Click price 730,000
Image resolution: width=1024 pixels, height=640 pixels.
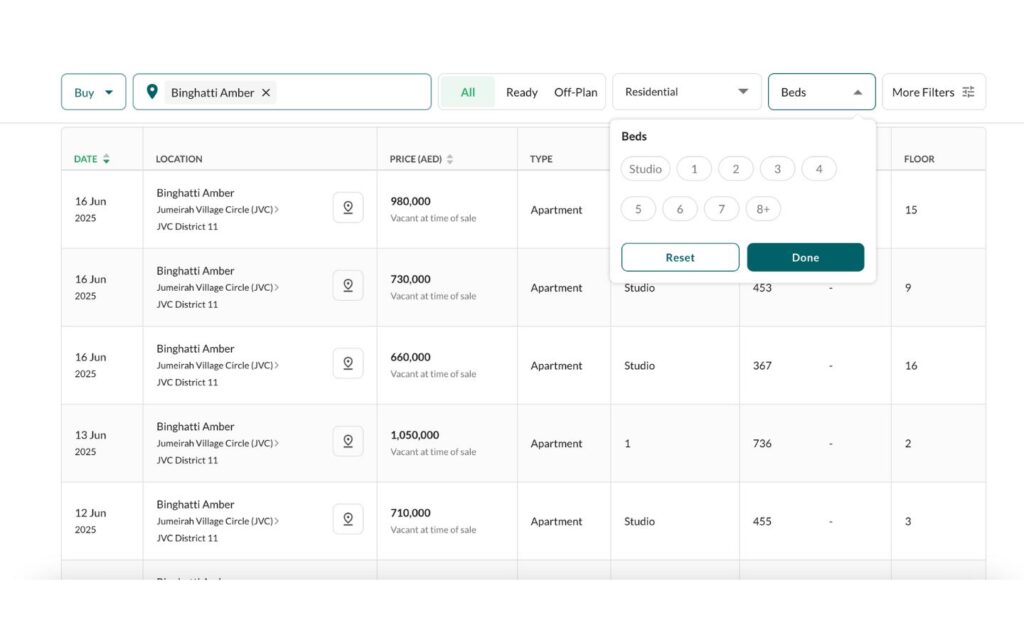[410, 279]
